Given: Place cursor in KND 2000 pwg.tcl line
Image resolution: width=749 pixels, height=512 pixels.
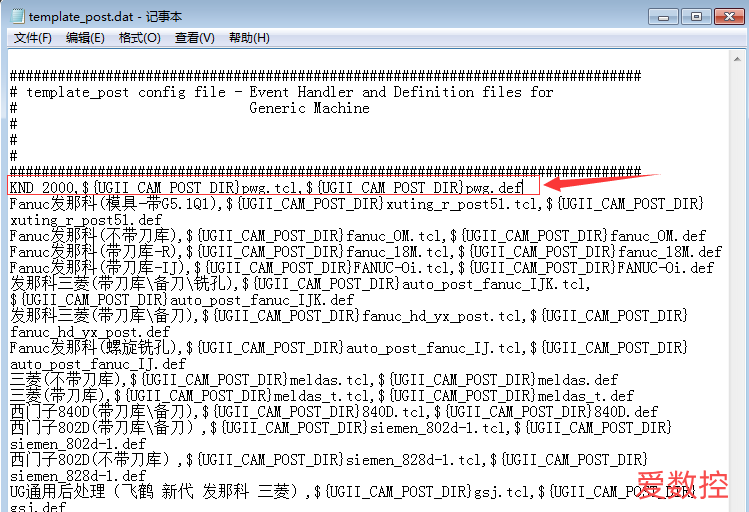Looking at the screenshot, I should pyautogui.click(x=266, y=187).
